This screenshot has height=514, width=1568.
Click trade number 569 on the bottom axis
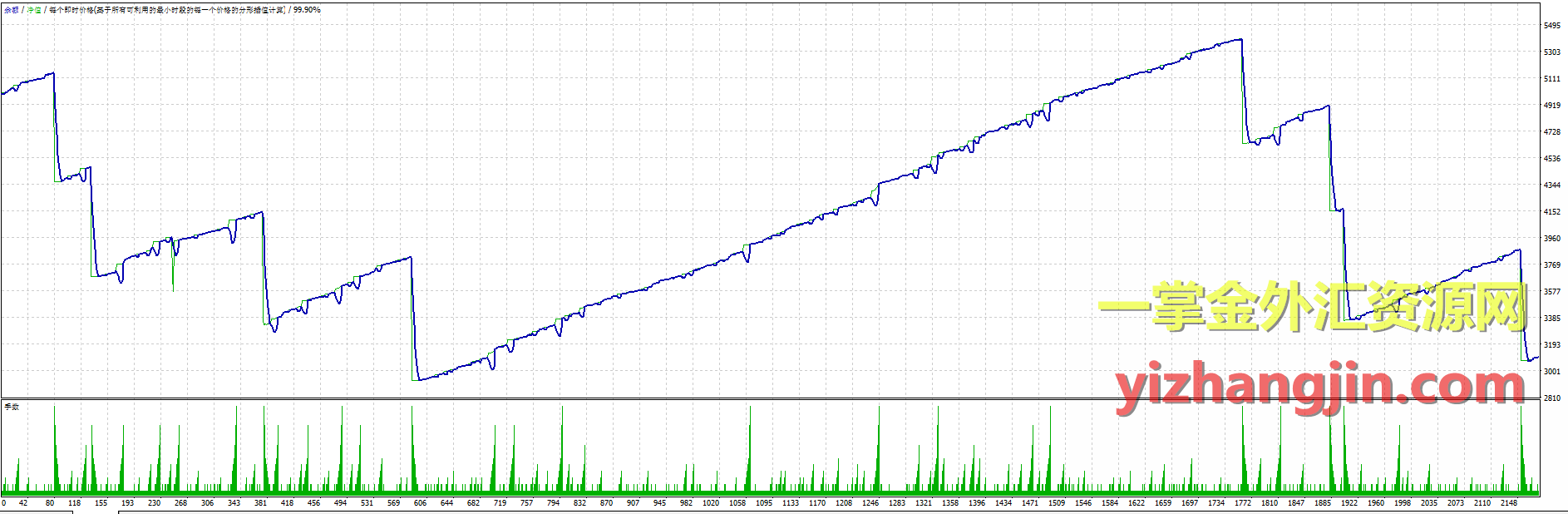(x=393, y=503)
